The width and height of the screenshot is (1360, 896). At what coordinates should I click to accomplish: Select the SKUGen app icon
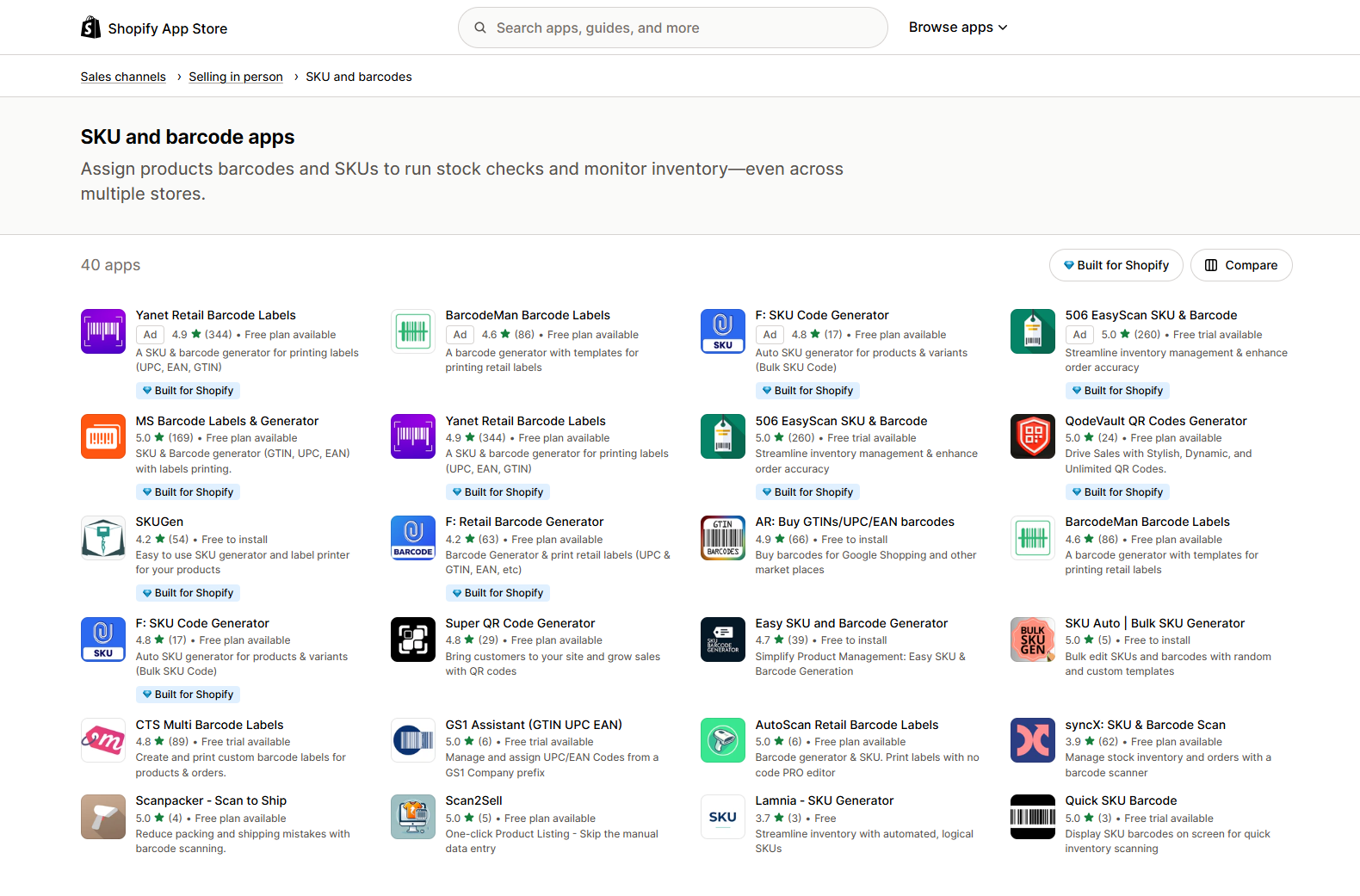point(103,538)
